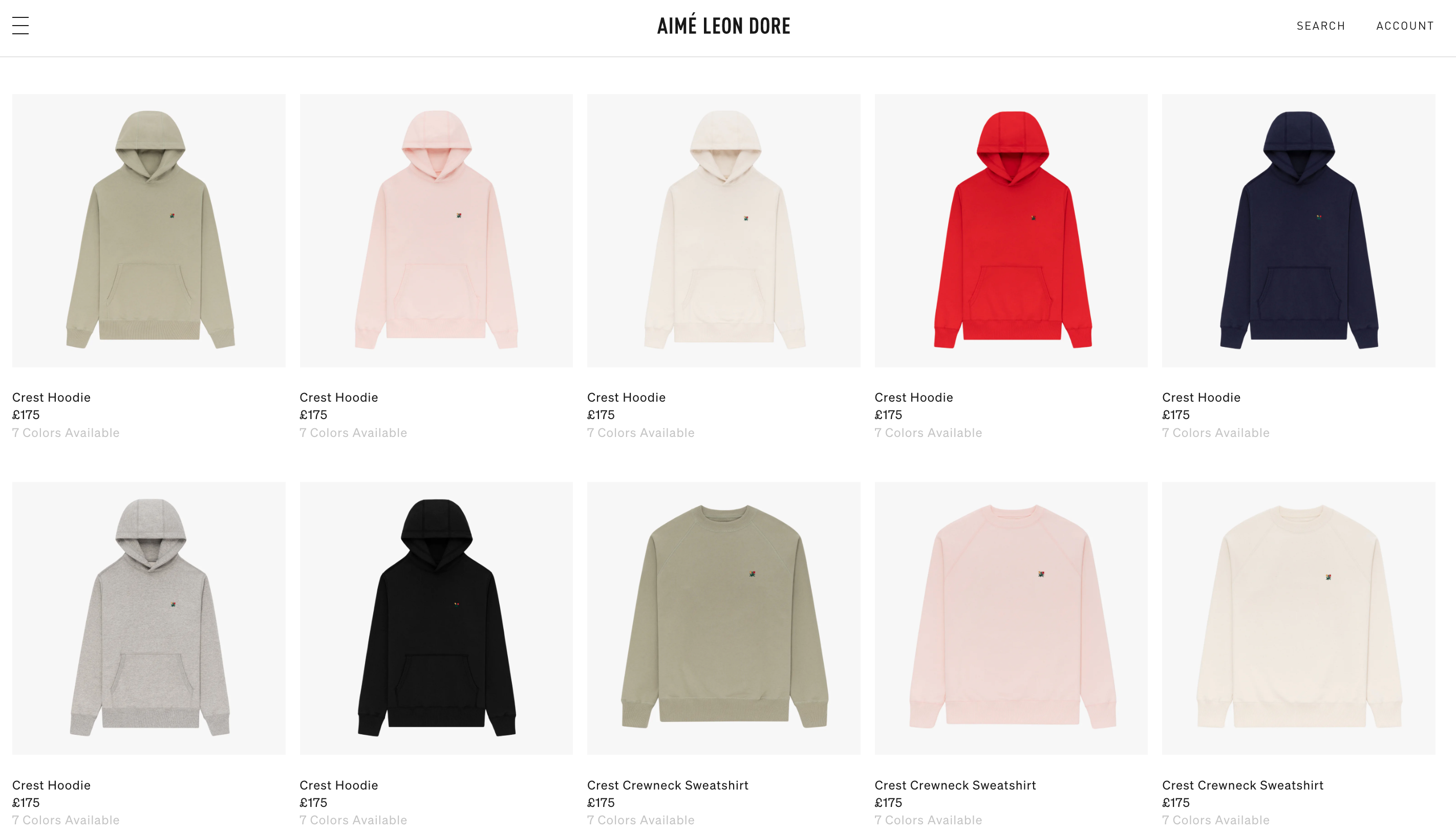Select the sage green Crest Hoodie image
Viewport: 1456px width, 832px height.
[x=148, y=230]
